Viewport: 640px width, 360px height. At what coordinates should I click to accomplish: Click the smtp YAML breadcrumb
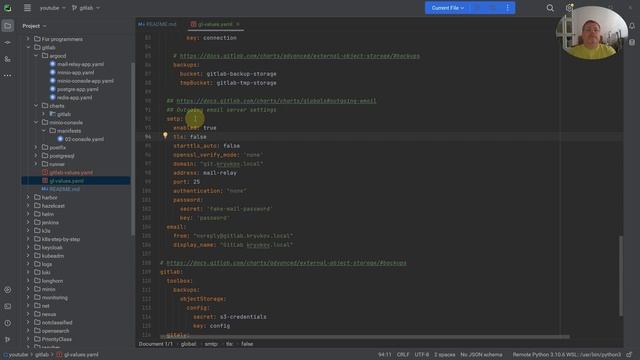(211, 344)
